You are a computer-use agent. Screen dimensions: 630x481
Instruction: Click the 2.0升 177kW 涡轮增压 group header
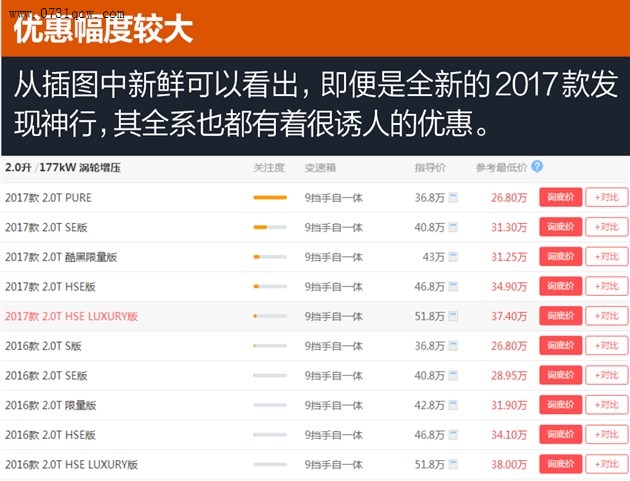[63, 168]
